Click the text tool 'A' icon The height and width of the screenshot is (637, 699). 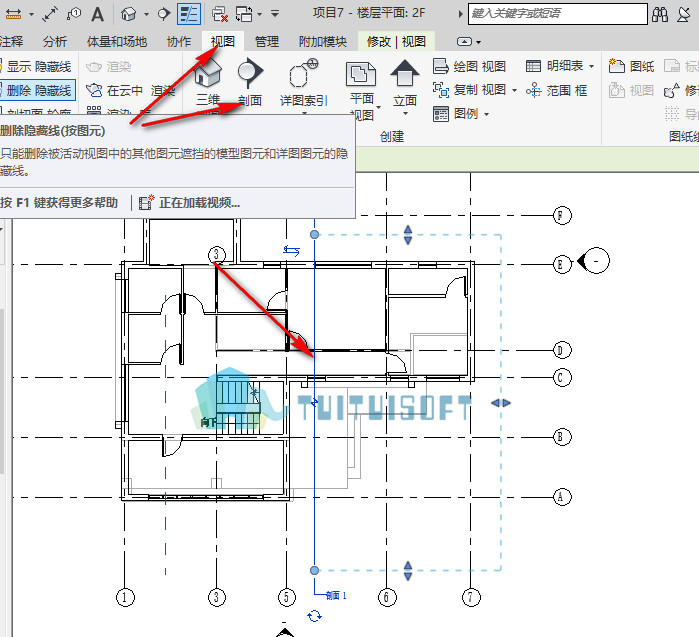[97, 14]
